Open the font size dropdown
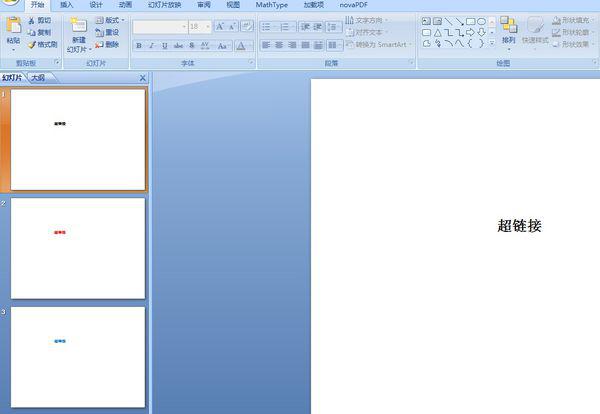The width and height of the screenshot is (600, 414). point(207,27)
